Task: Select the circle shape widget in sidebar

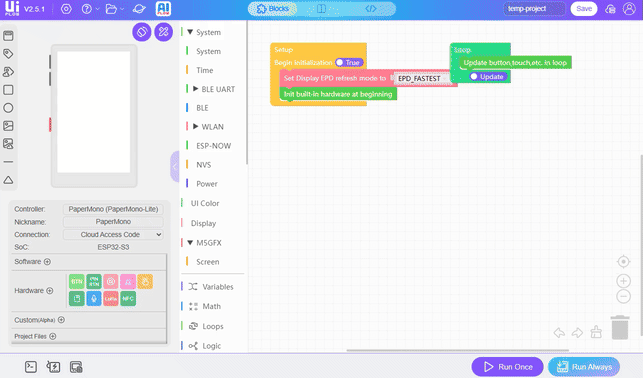Action: (8, 108)
